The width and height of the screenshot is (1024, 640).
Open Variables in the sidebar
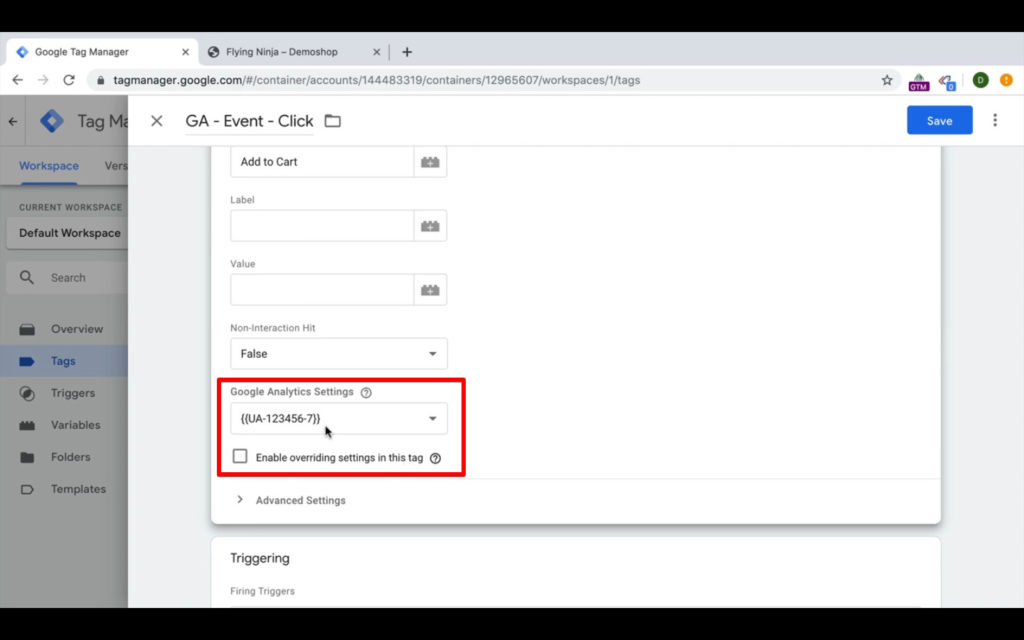click(x=64, y=425)
